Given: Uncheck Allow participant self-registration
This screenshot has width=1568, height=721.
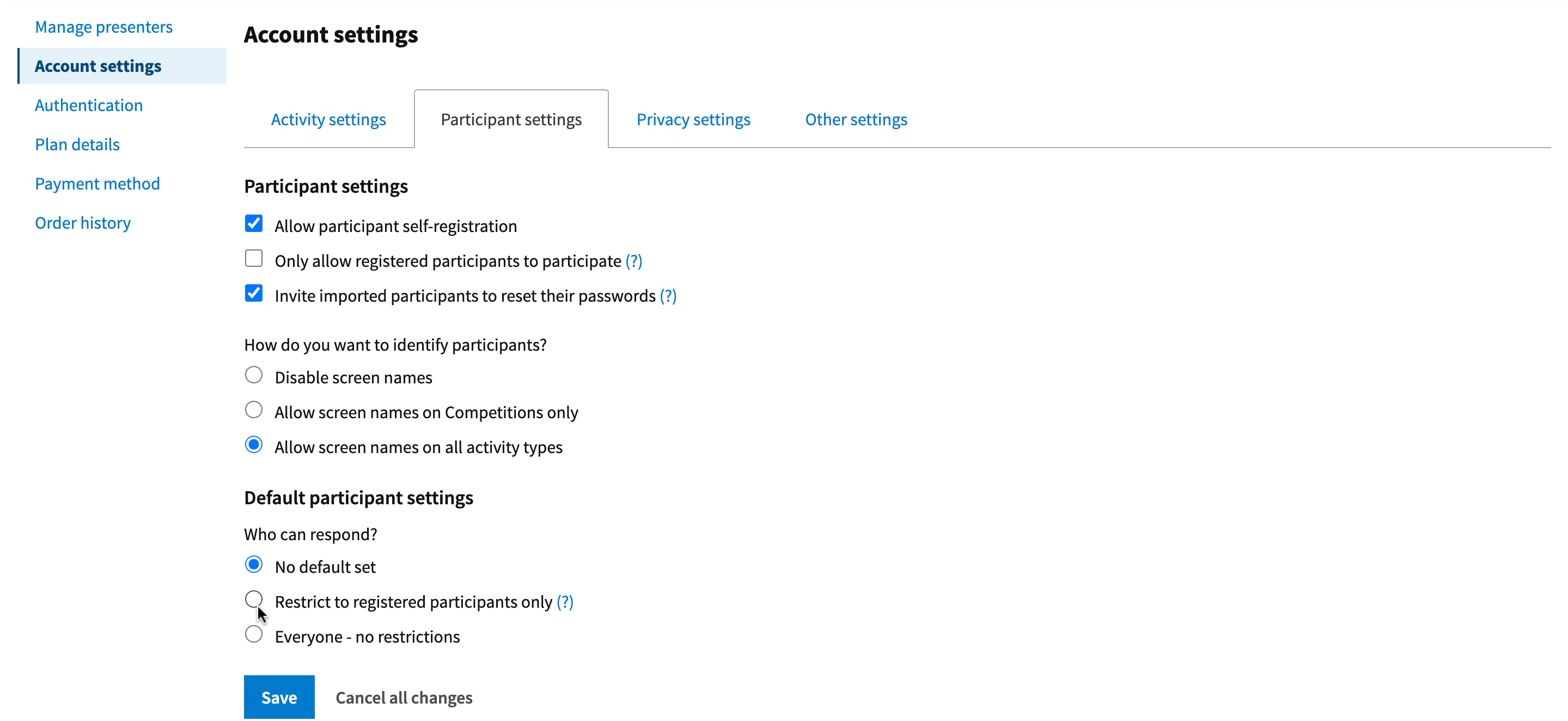Looking at the screenshot, I should click(x=254, y=224).
